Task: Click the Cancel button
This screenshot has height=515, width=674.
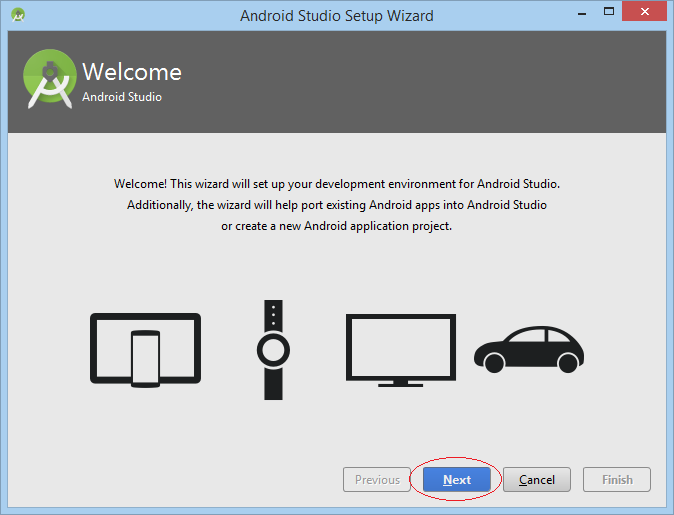Action: click(536, 479)
